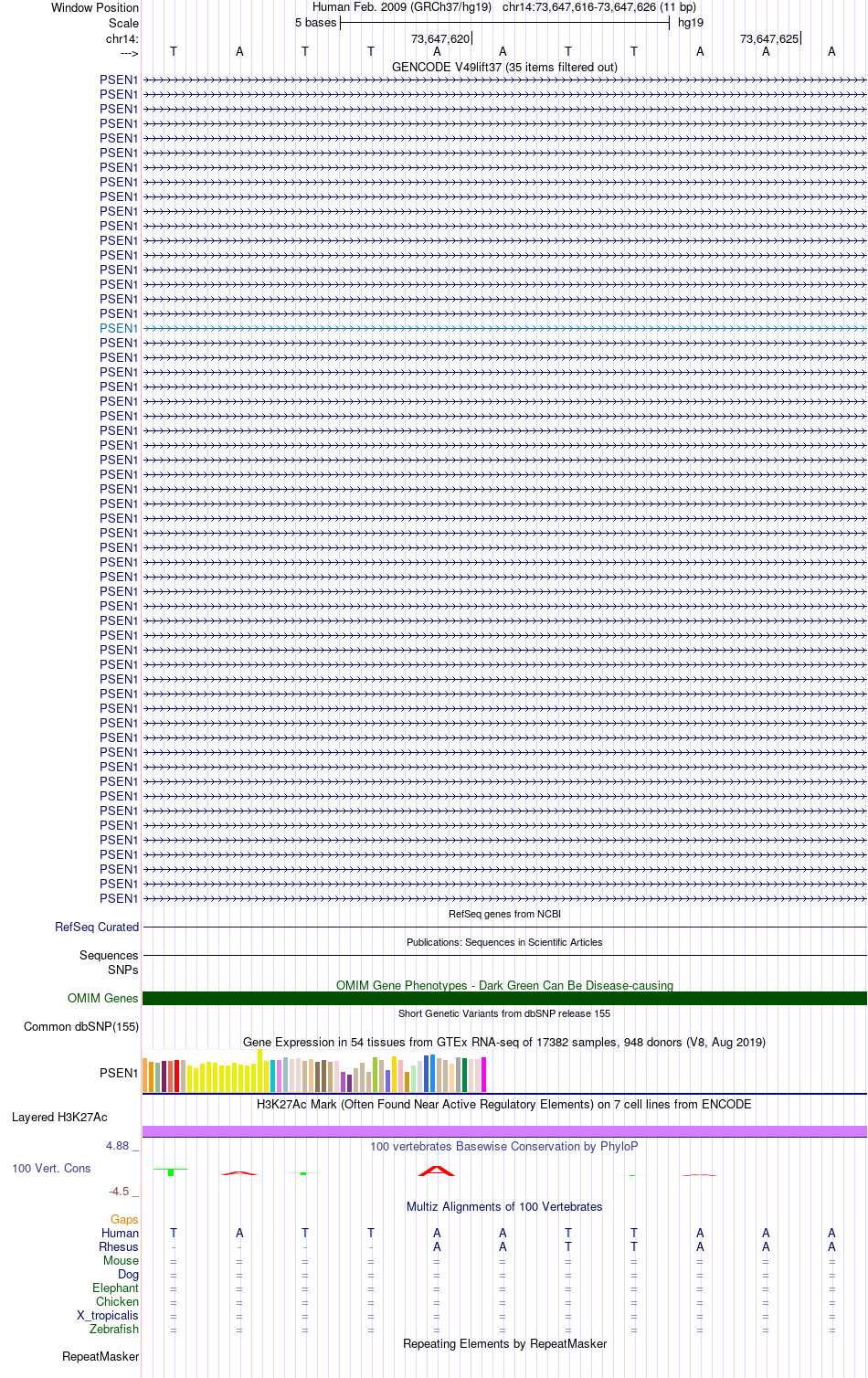Select the Zebrafish alignment row label
This screenshot has height=1378, width=868.
coord(114,1329)
